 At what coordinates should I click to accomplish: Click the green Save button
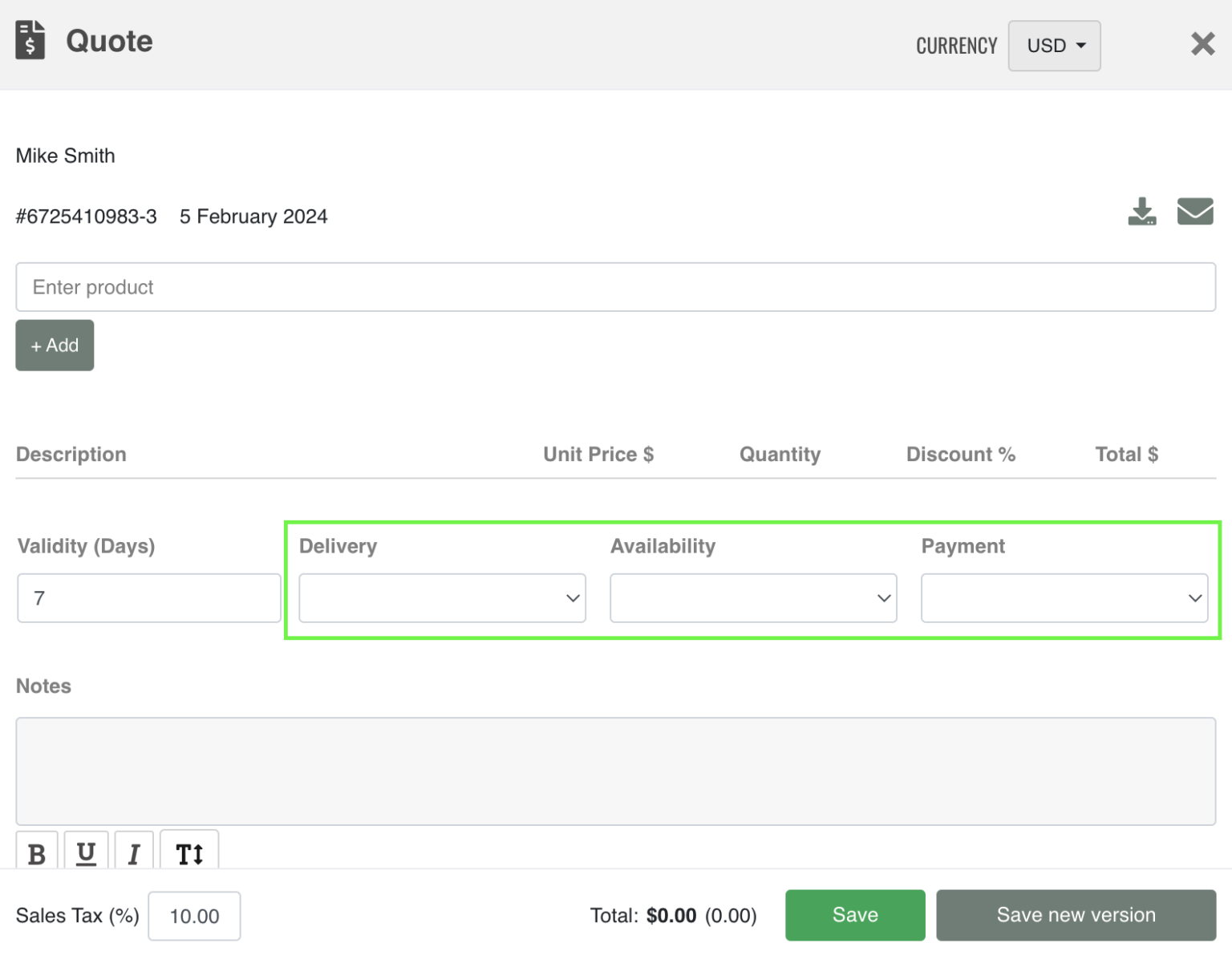(x=855, y=915)
